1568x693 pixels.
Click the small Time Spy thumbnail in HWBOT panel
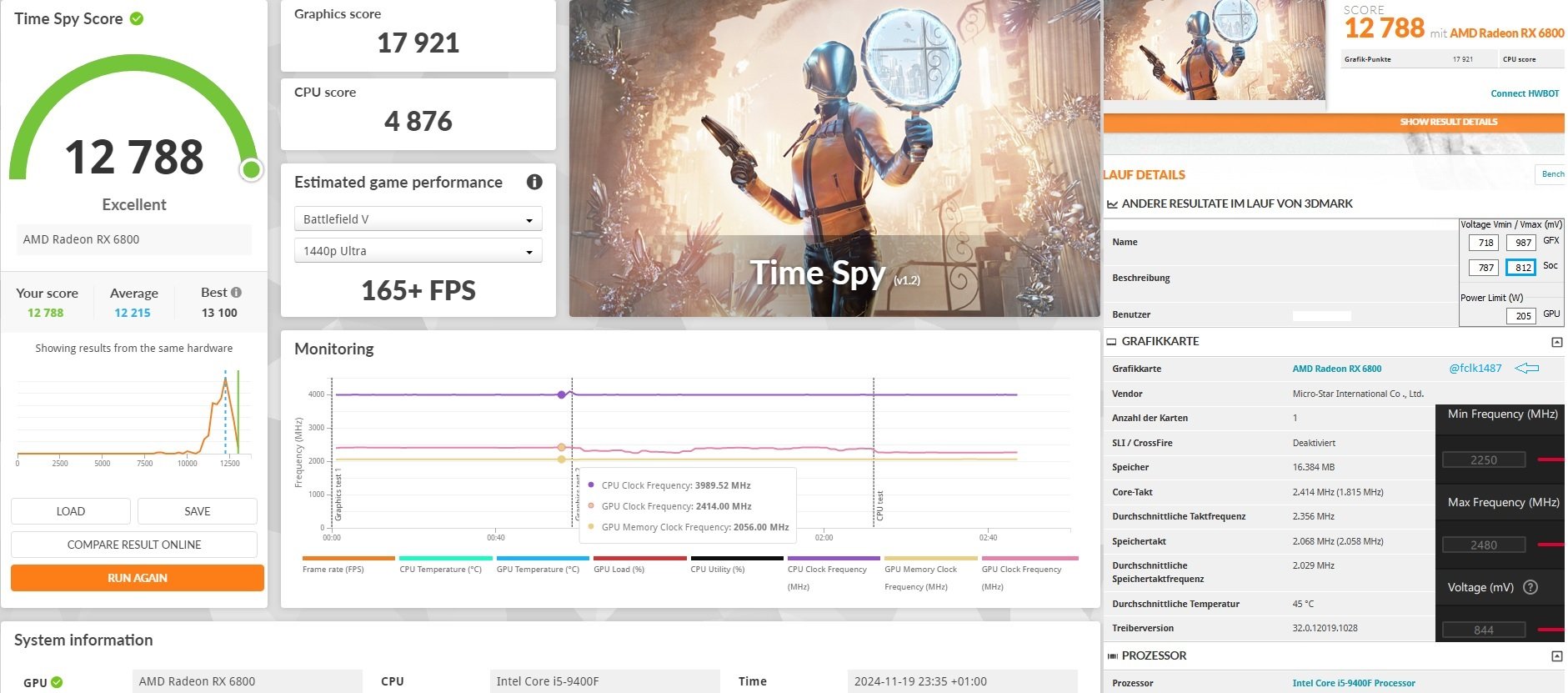pyautogui.click(x=1215, y=50)
